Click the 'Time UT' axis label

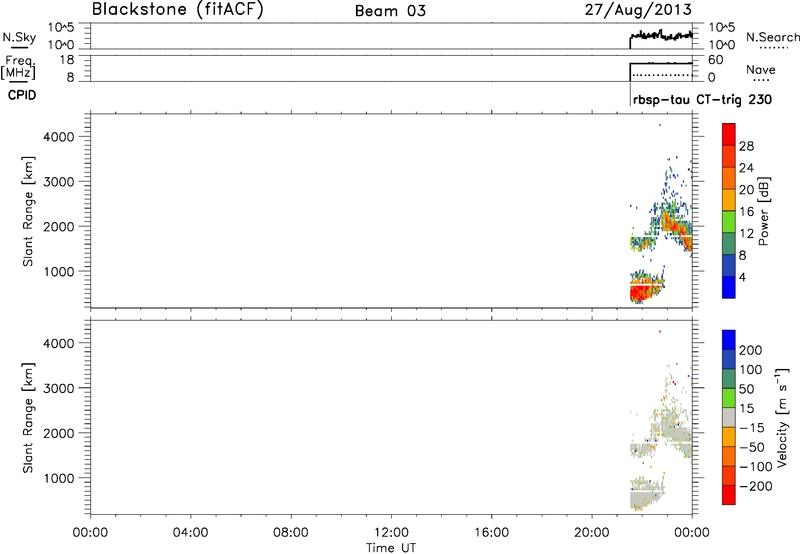click(x=391, y=548)
